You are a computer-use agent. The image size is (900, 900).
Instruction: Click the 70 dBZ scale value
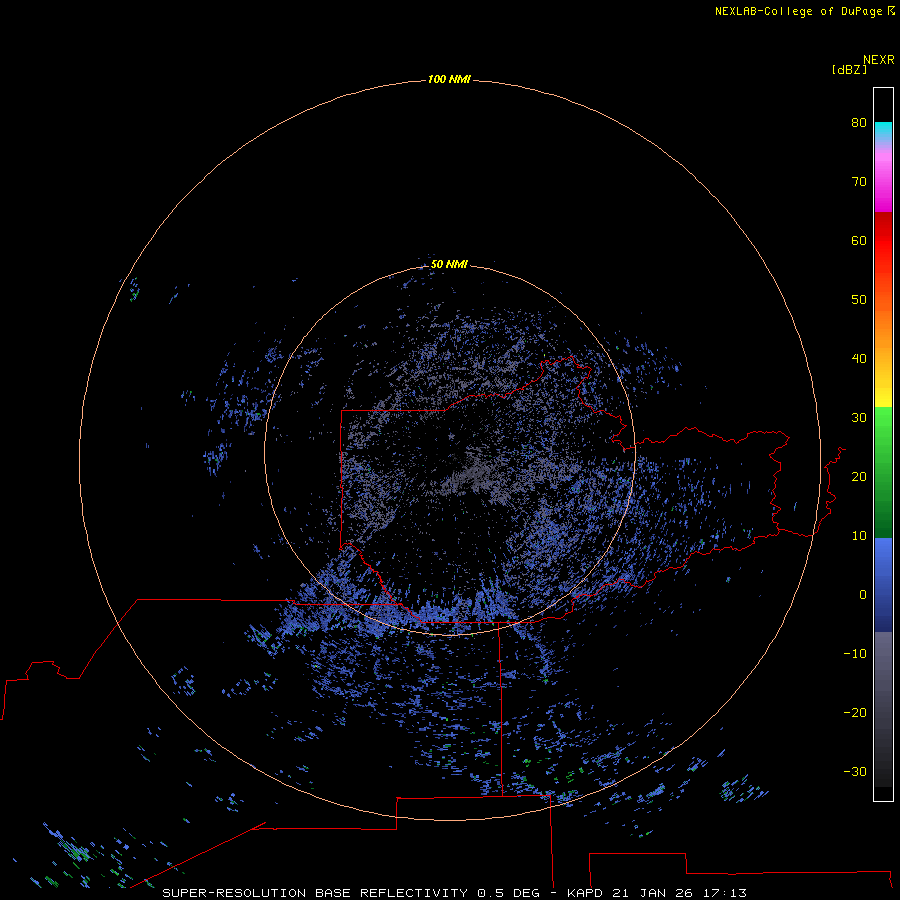tap(859, 181)
